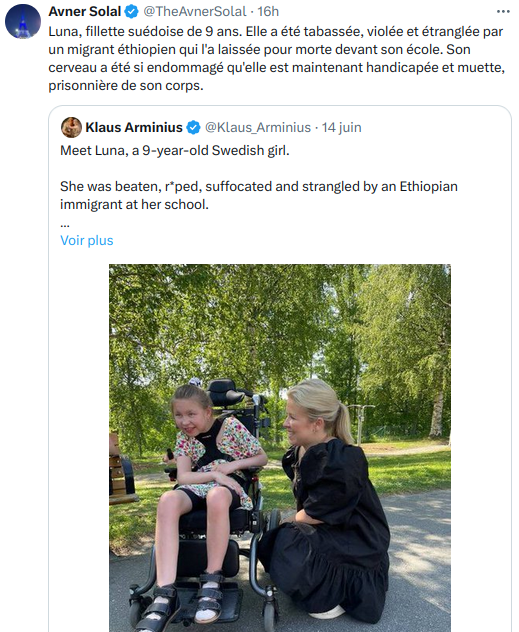Click verified badge beside Avner Solal
Screen dimensions: 519x632
[x=131, y=12]
